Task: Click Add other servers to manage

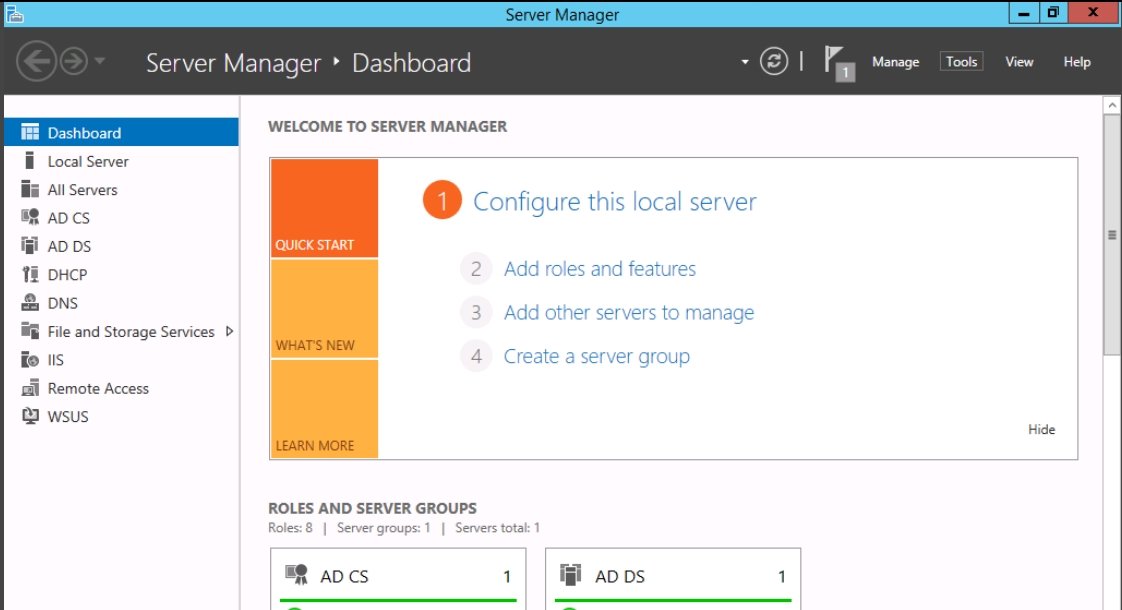Action: 629,313
